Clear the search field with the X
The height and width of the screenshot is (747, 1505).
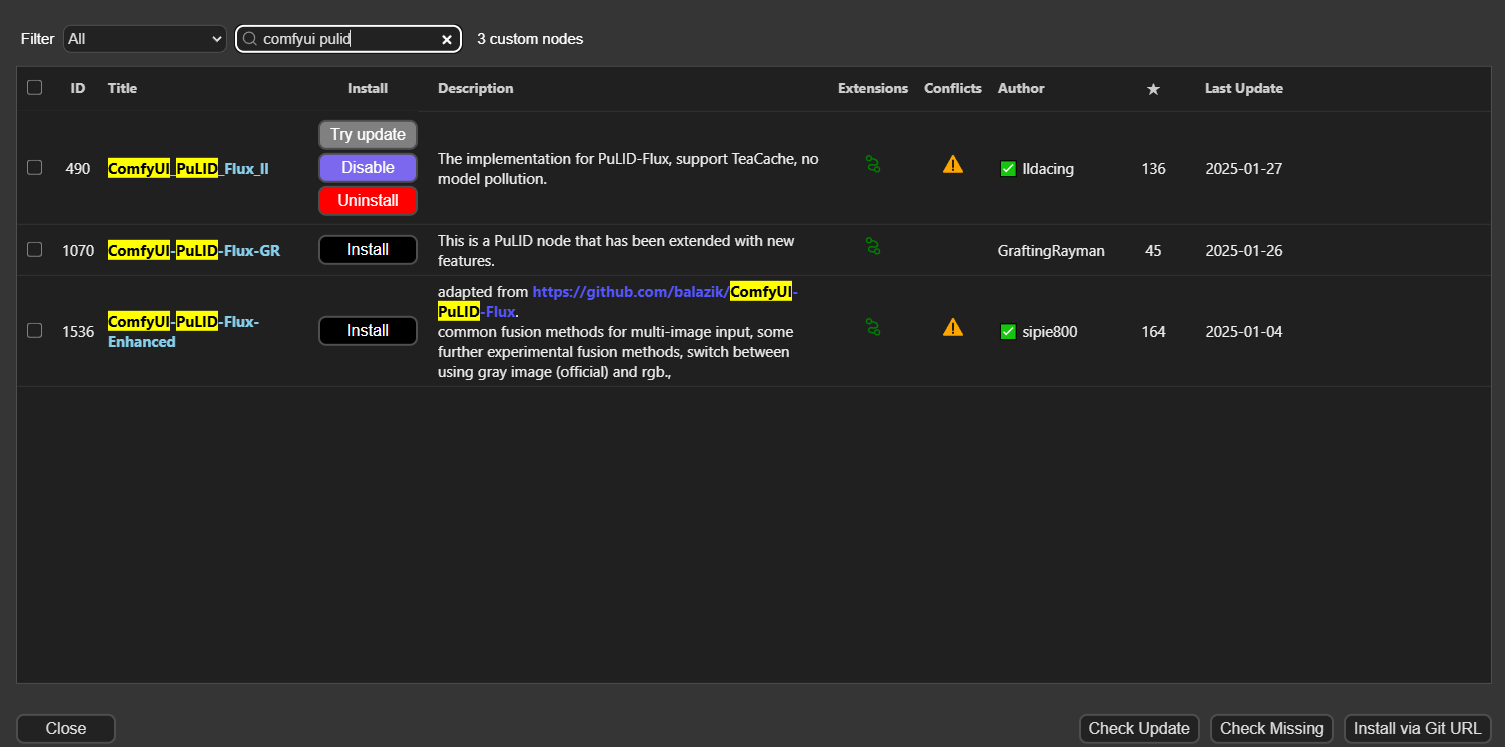point(447,39)
